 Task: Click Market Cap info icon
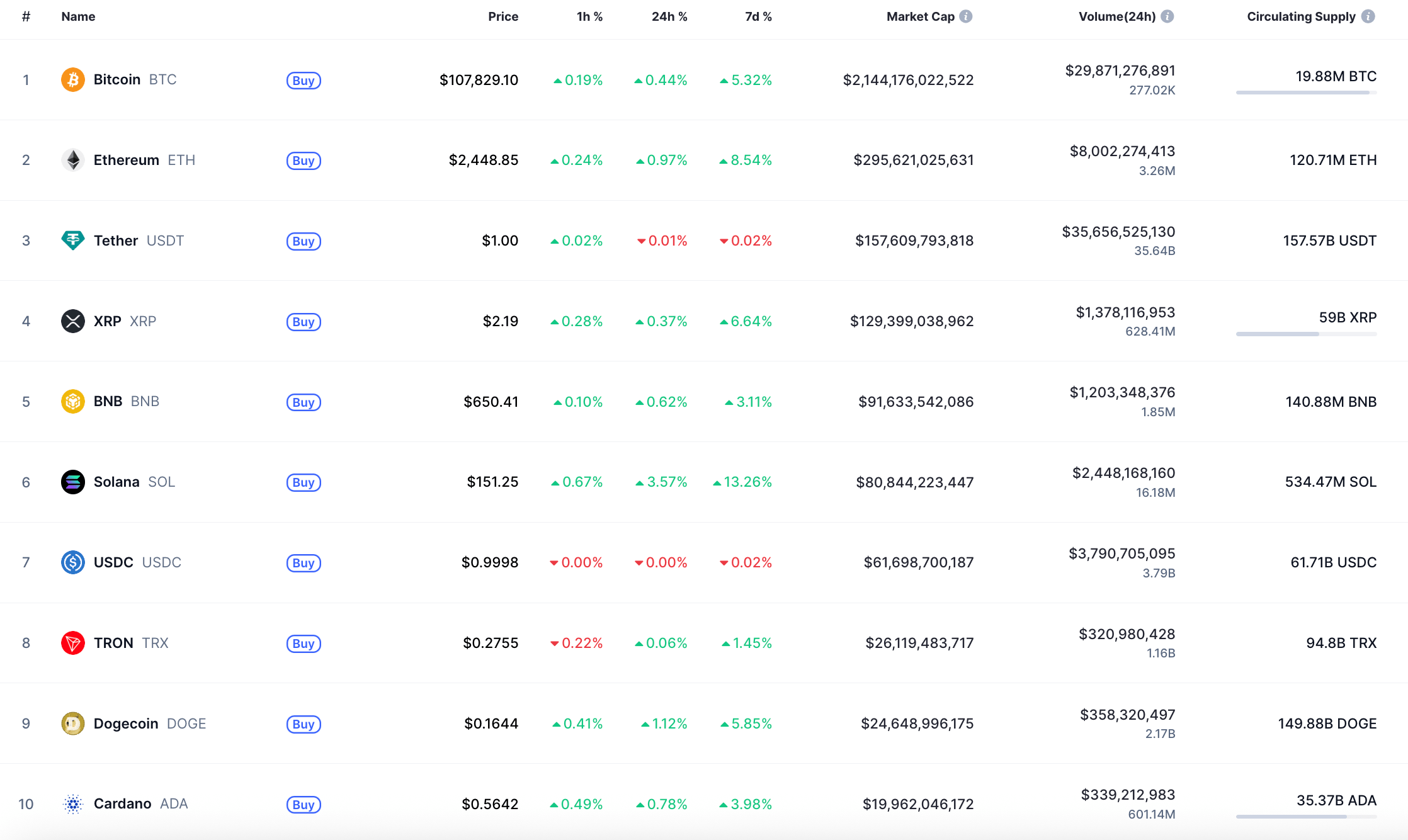(966, 16)
